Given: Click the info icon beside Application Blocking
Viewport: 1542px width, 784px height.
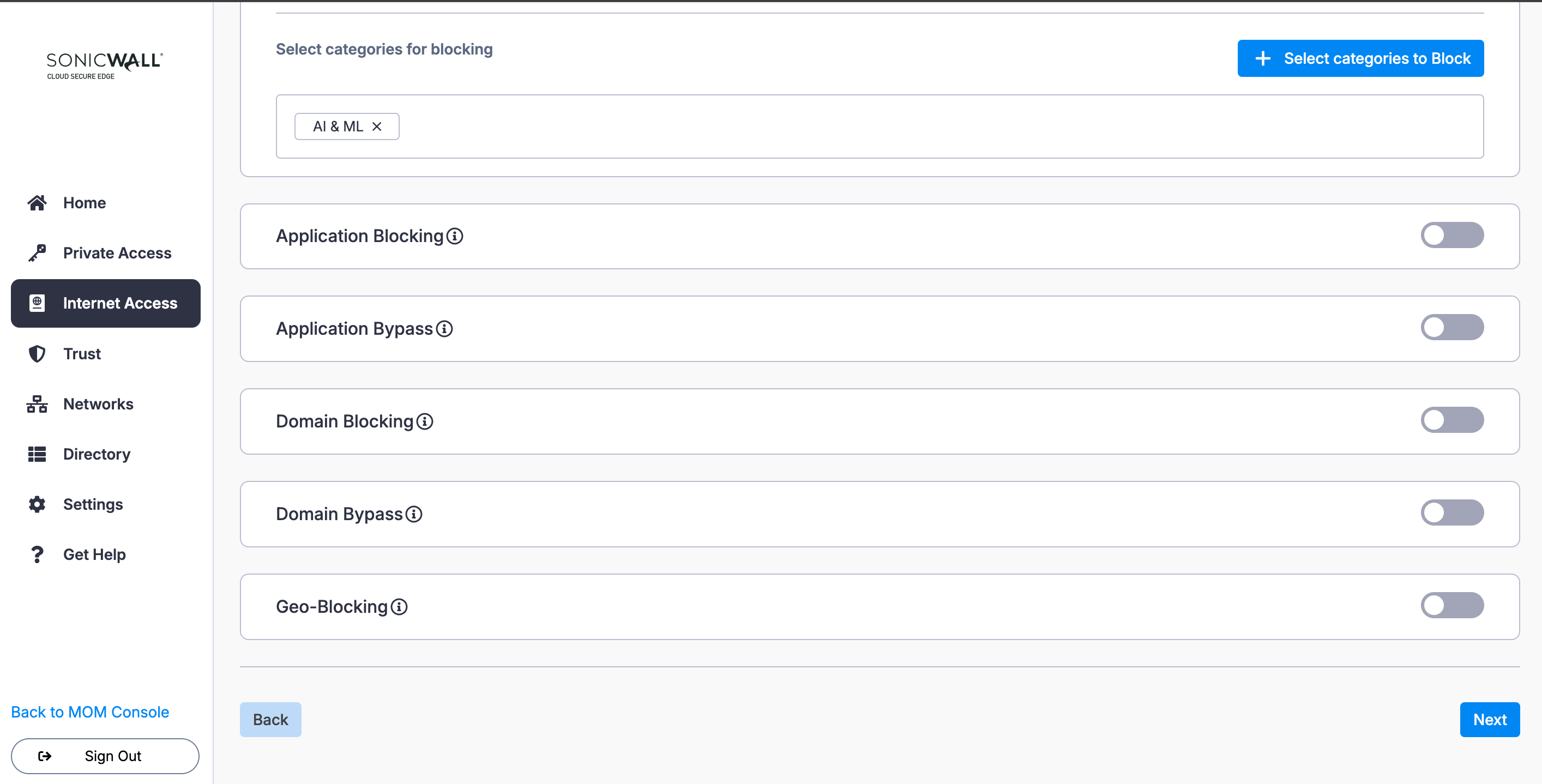Looking at the screenshot, I should point(455,237).
